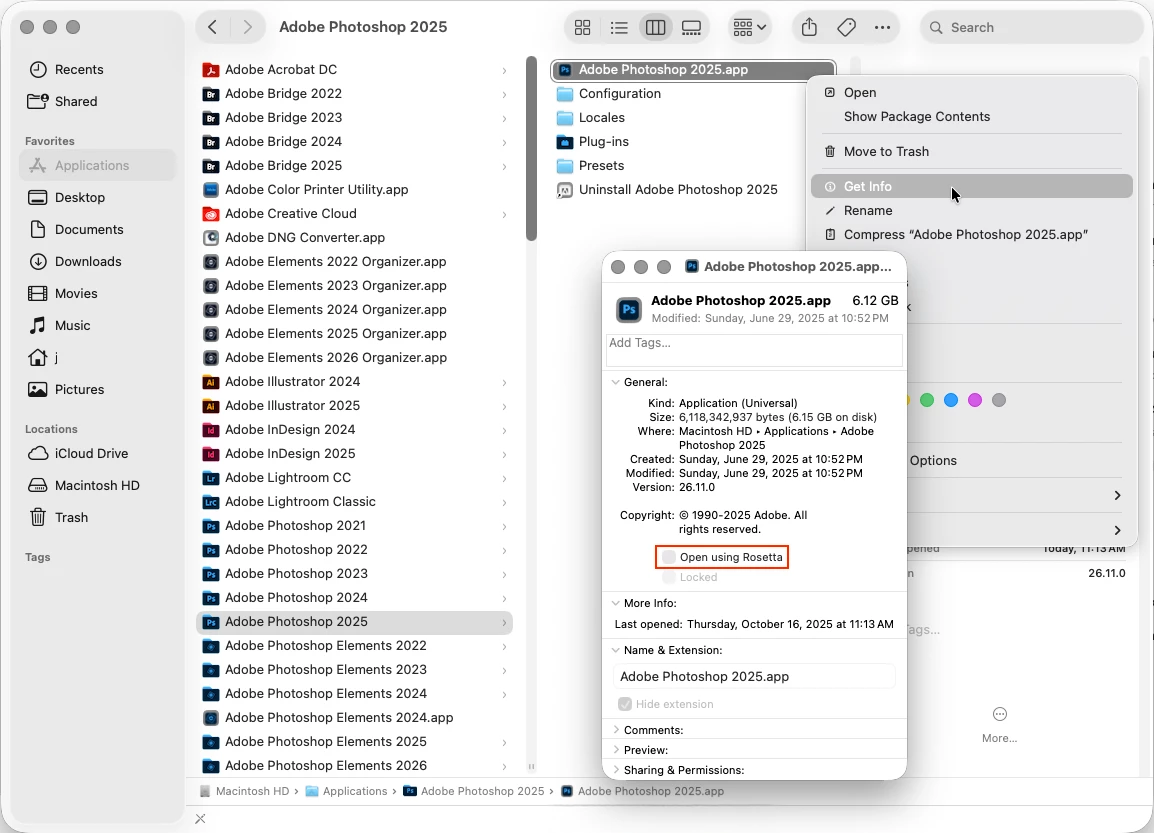Click the Edit Tags toolbar icon

[x=846, y=27]
